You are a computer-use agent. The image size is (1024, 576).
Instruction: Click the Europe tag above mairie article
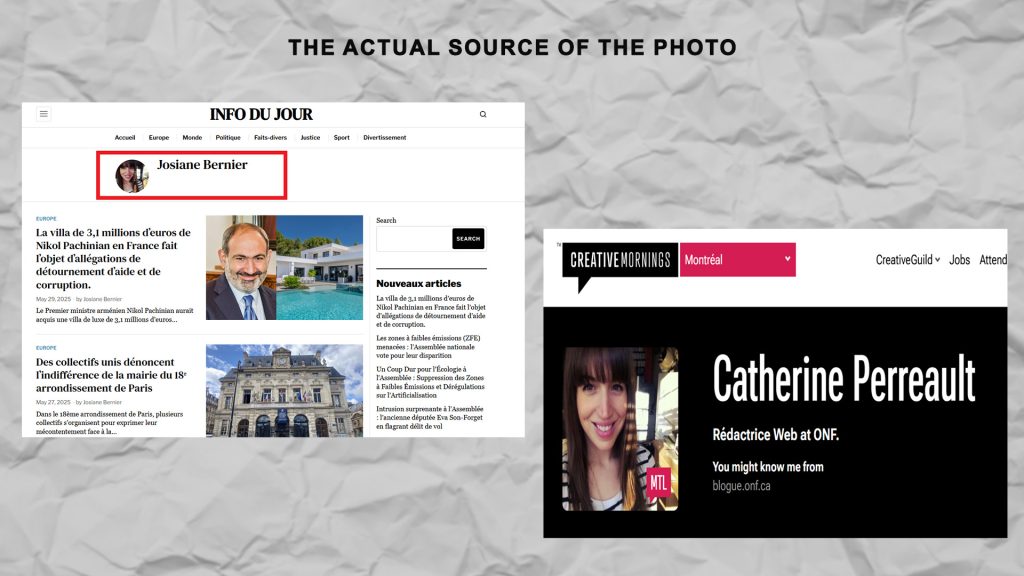(46, 348)
